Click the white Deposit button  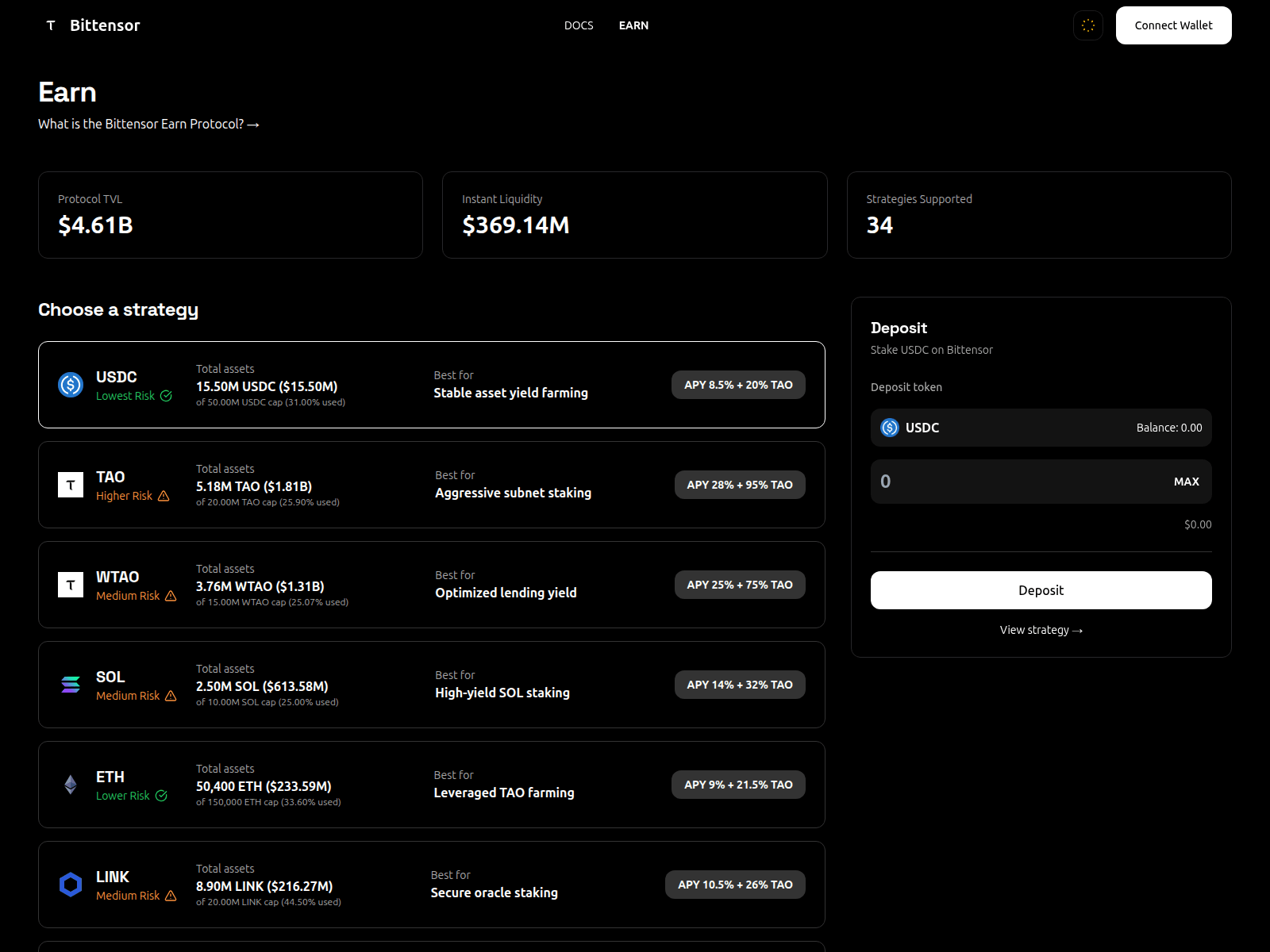(1041, 590)
